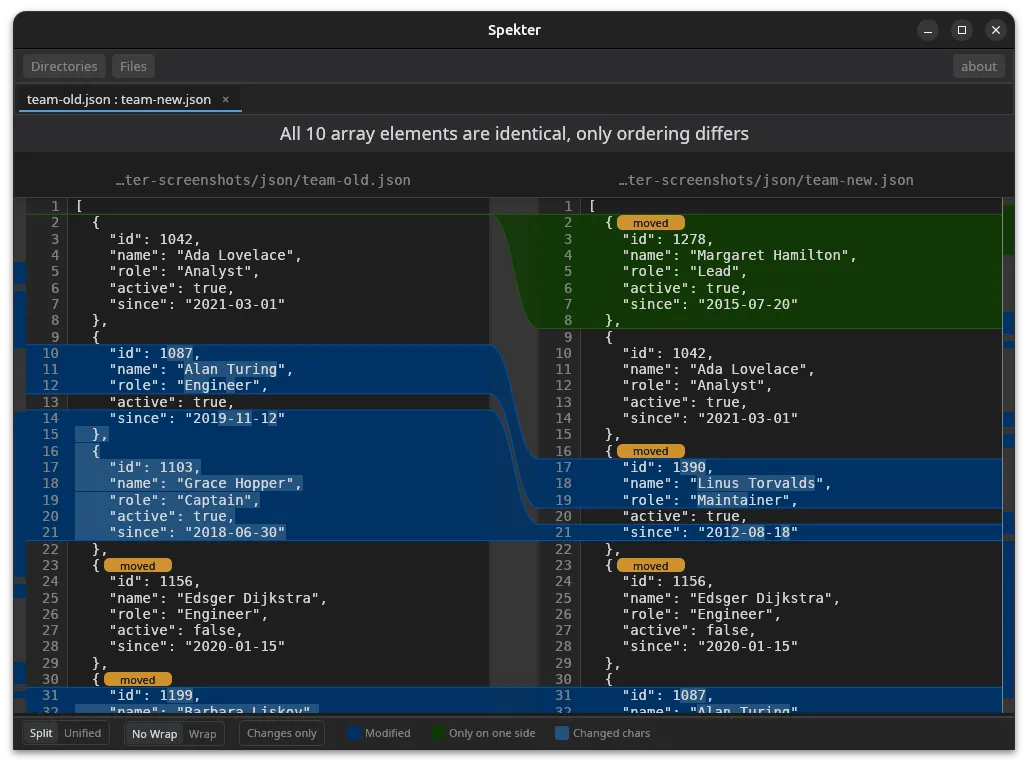Switch to Split view mode
The width and height of the screenshot is (1028, 766).
[41, 733]
